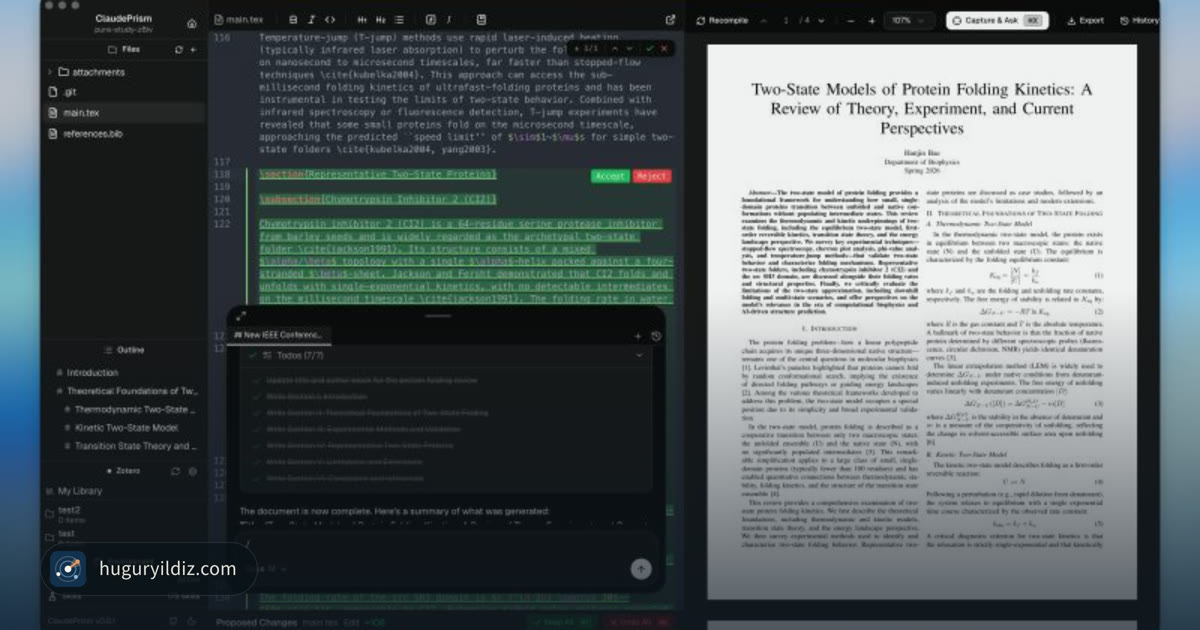Reject via red X in navigator

(x=664, y=48)
